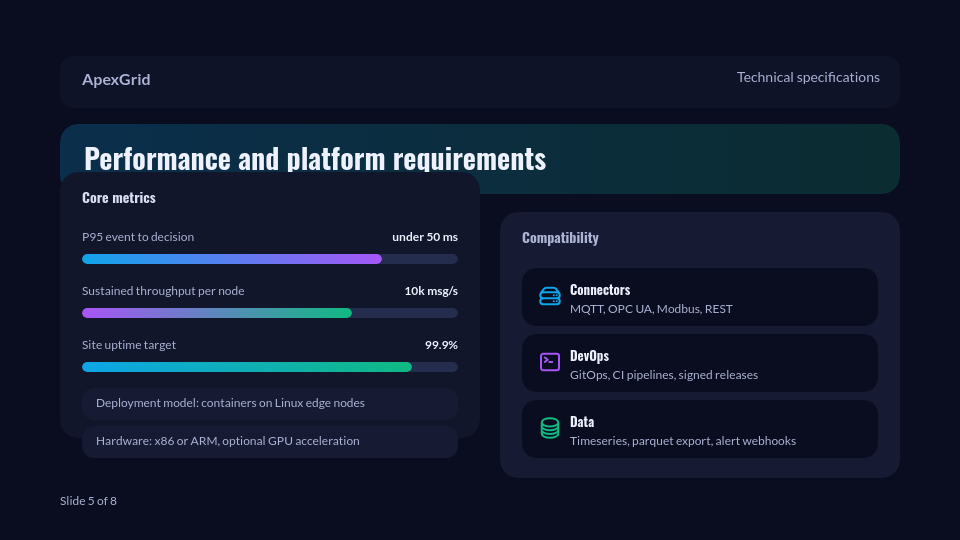This screenshot has width=960, height=540.
Task: Click the 10k msg/s throughput value
Action: point(431,291)
